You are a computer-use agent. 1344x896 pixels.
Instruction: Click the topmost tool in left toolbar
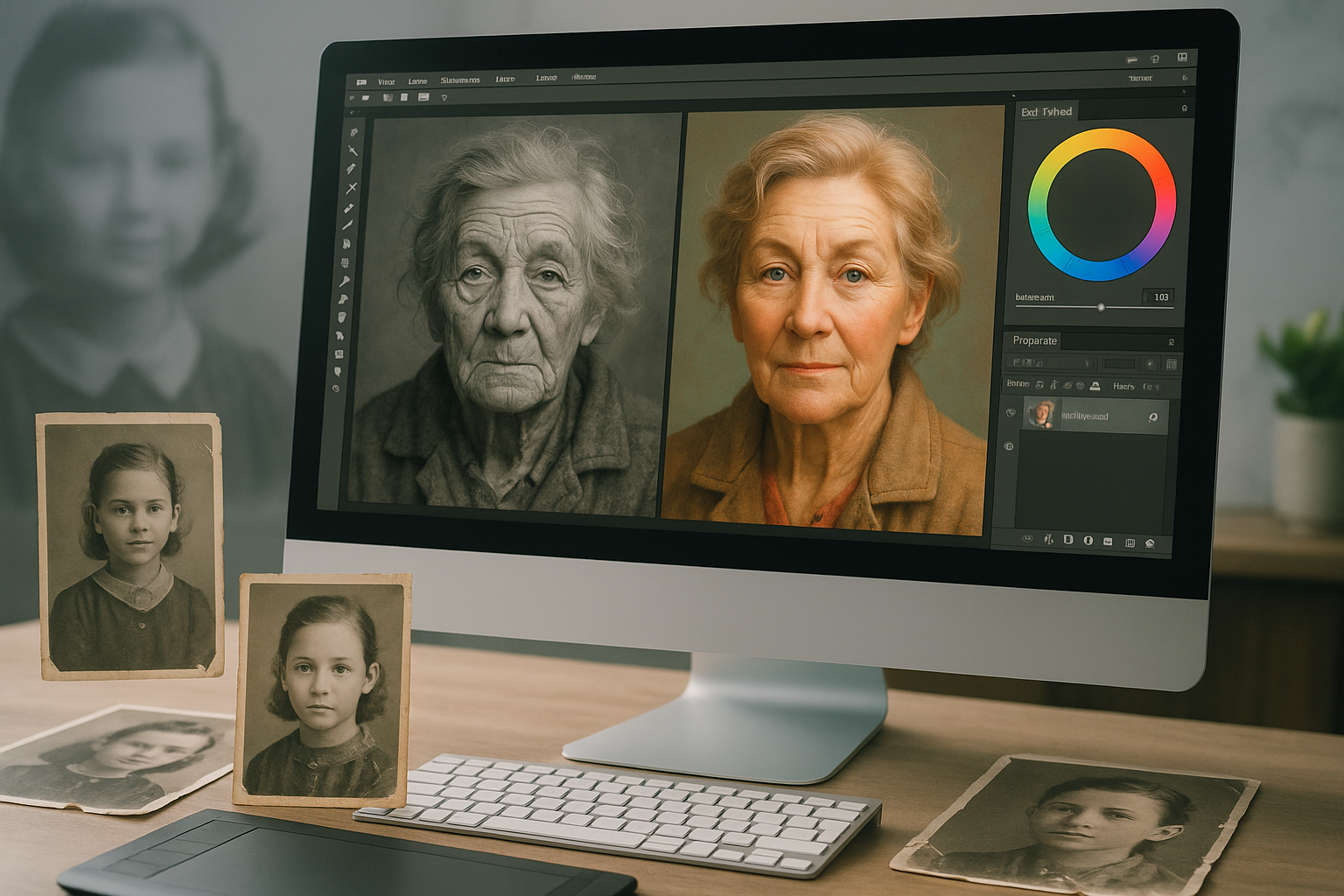click(354, 132)
